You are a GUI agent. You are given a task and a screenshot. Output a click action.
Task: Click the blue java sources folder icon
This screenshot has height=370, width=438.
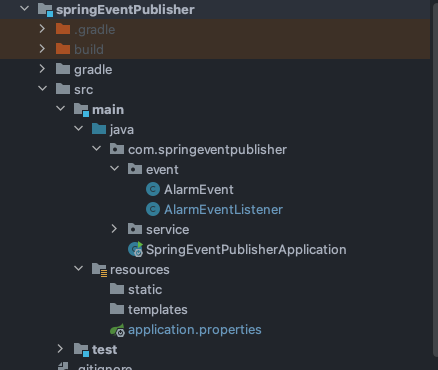(99, 129)
